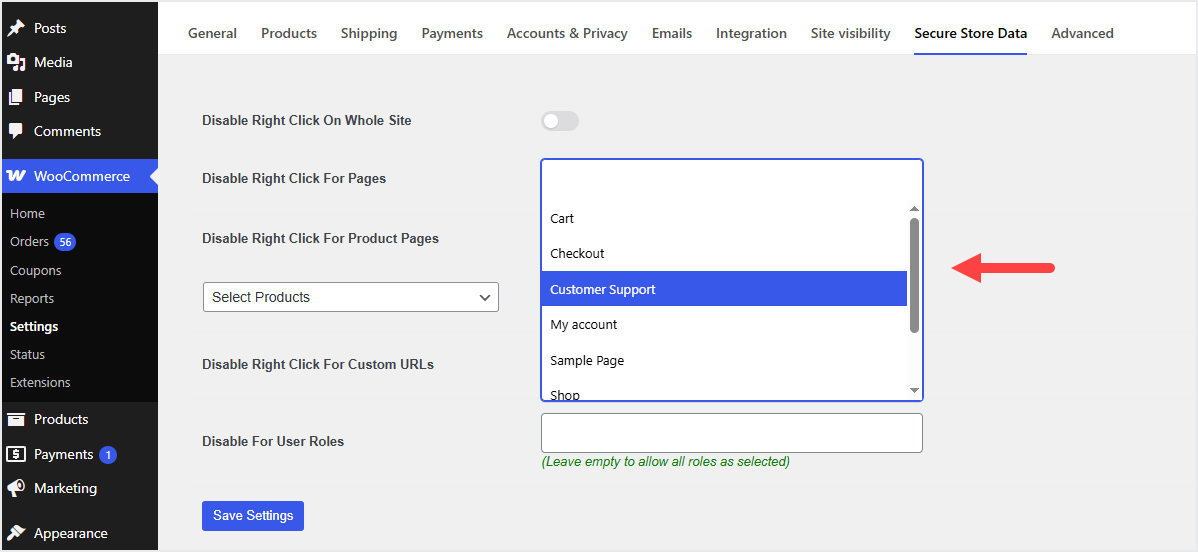Screen dimensions: 1198x552
Task: Click the Disable For User Roles field
Action: click(x=731, y=433)
